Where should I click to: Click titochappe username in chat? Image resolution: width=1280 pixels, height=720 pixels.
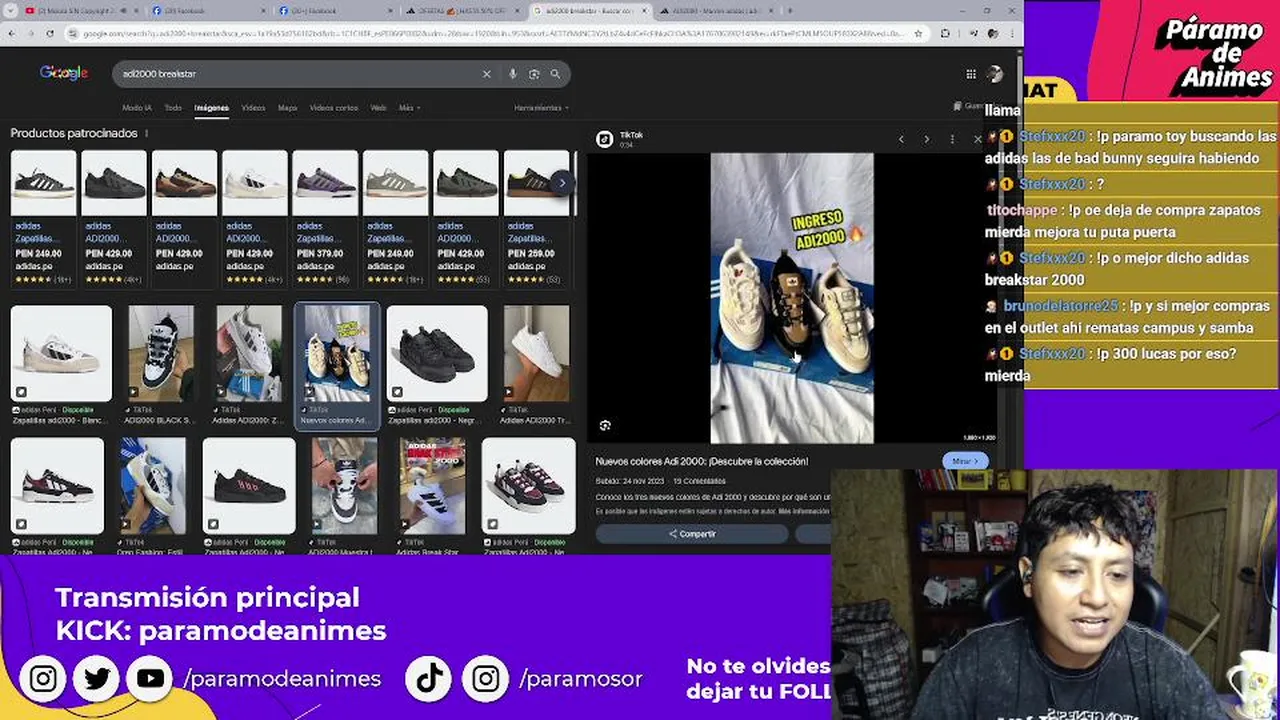point(1022,211)
